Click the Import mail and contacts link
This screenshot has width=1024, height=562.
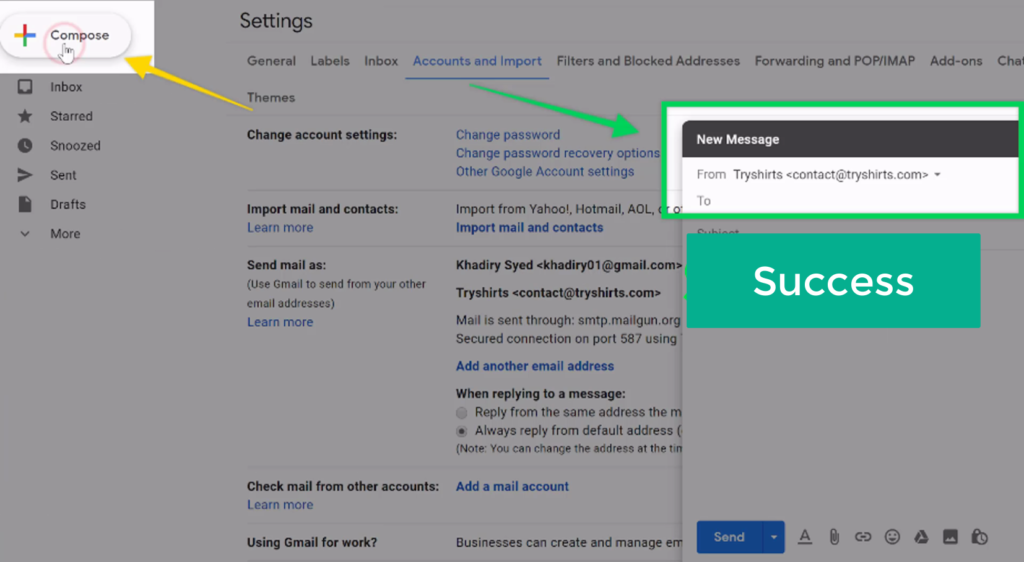tap(529, 227)
